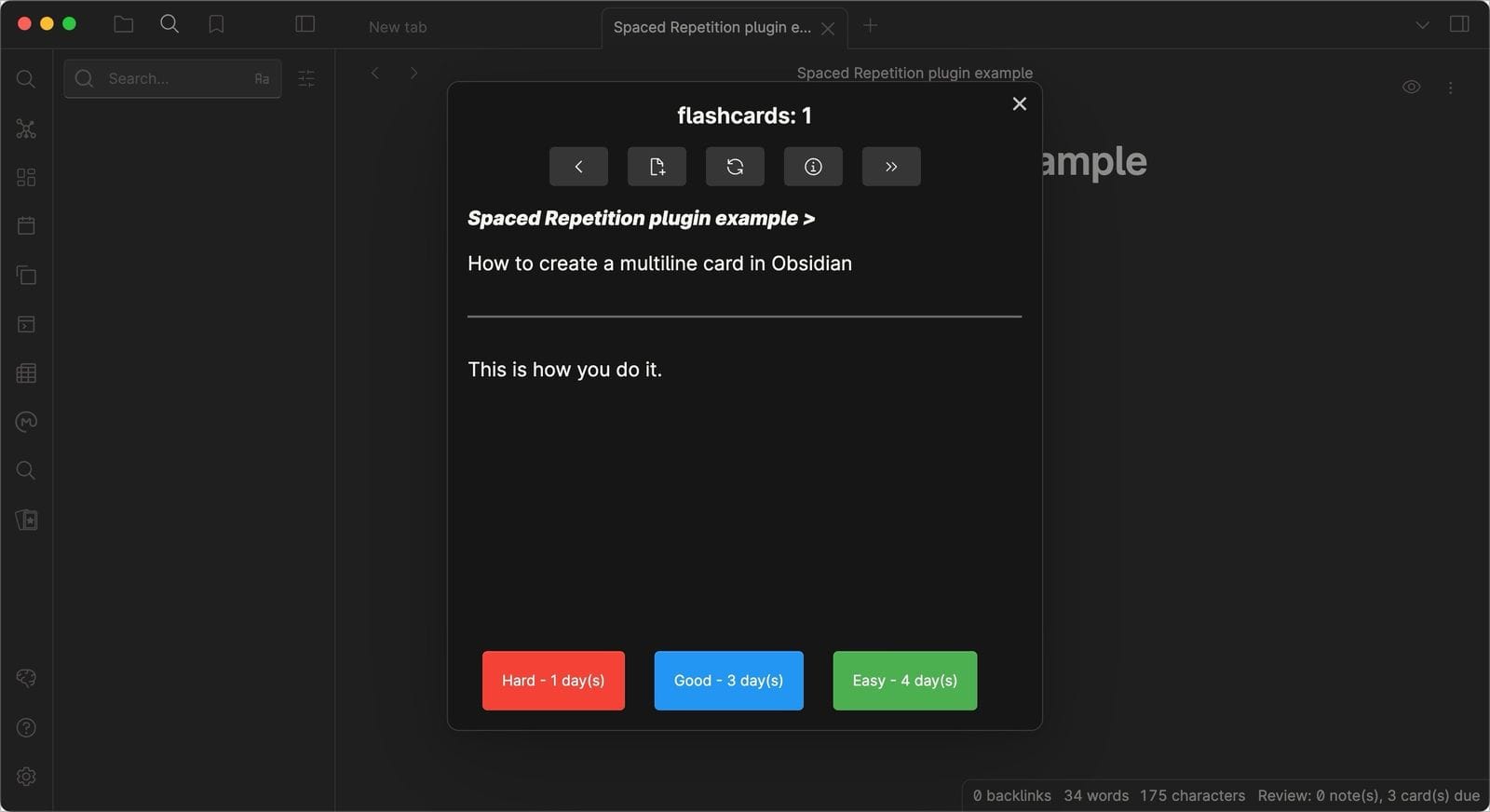
Task: Open search settings sliders icon
Action: pos(306,78)
